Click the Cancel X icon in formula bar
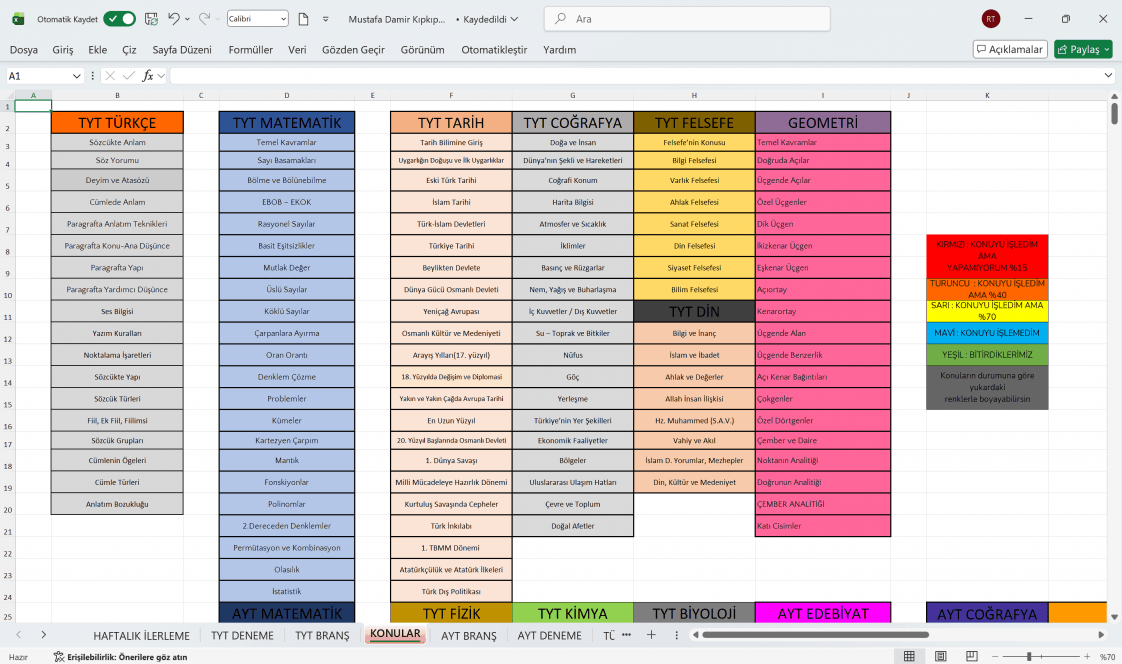Viewport: 1122px width, 664px height. [x=110, y=76]
